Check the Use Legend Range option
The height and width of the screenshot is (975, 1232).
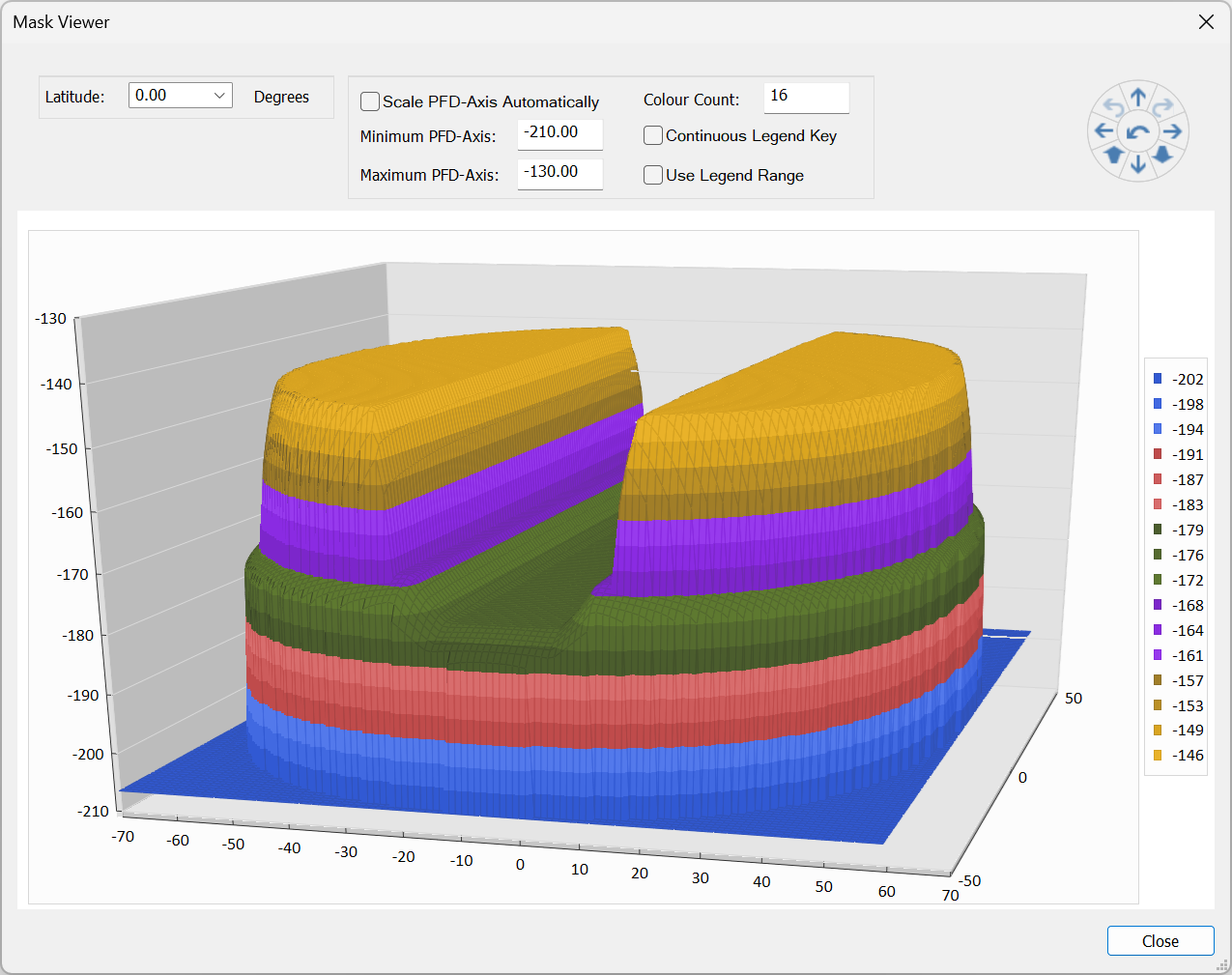(653, 175)
